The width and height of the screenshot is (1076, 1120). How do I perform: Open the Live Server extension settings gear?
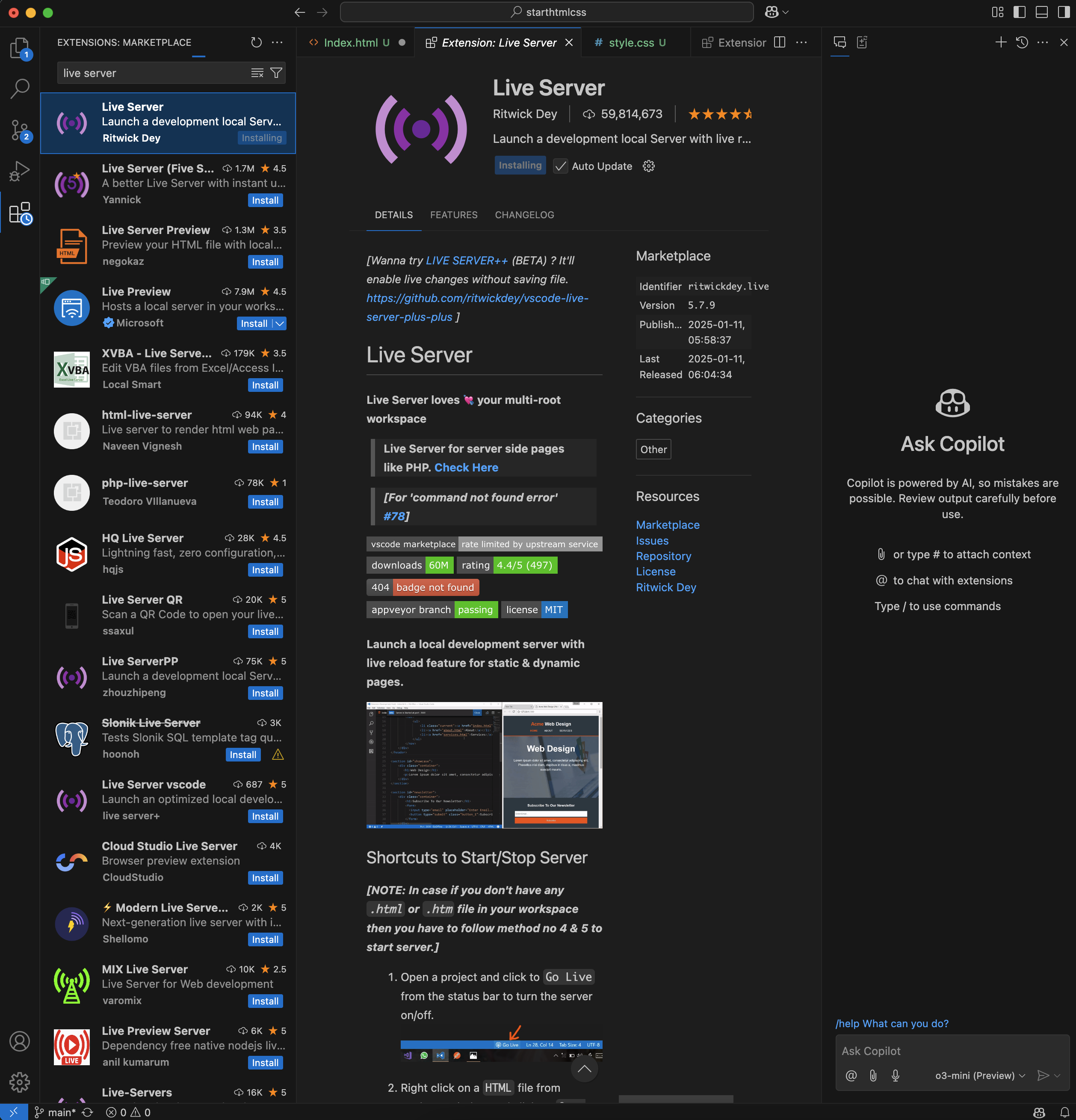(x=648, y=166)
